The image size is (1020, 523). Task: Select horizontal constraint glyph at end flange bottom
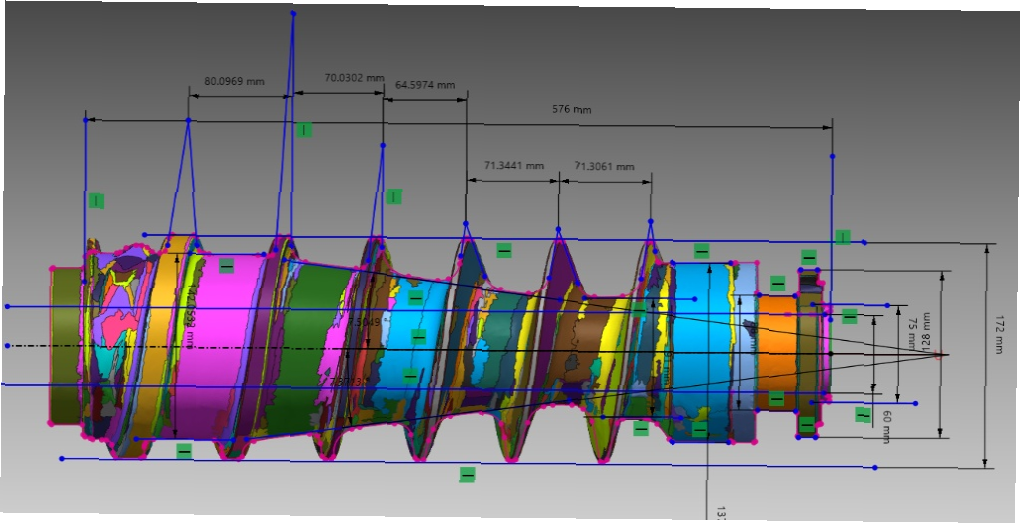[807, 425]
